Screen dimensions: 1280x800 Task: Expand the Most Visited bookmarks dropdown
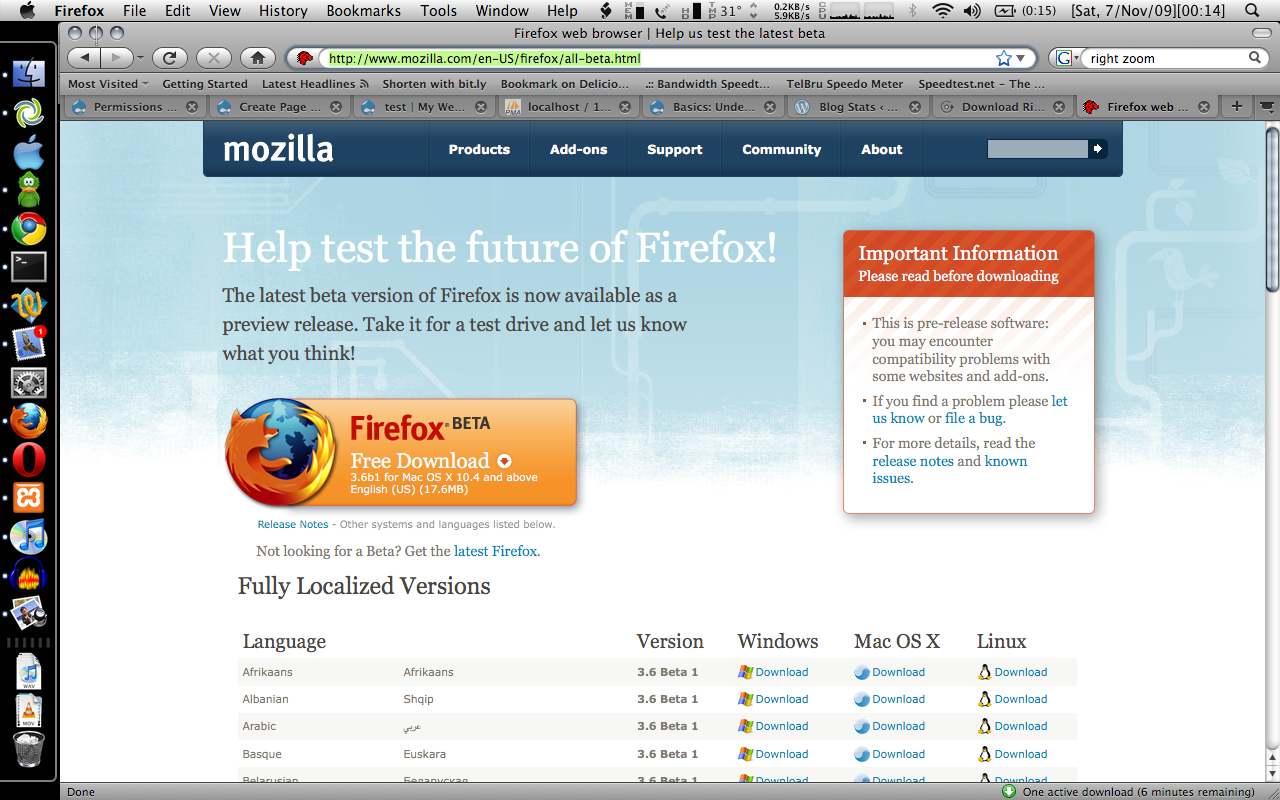click(x=109, y=84)
